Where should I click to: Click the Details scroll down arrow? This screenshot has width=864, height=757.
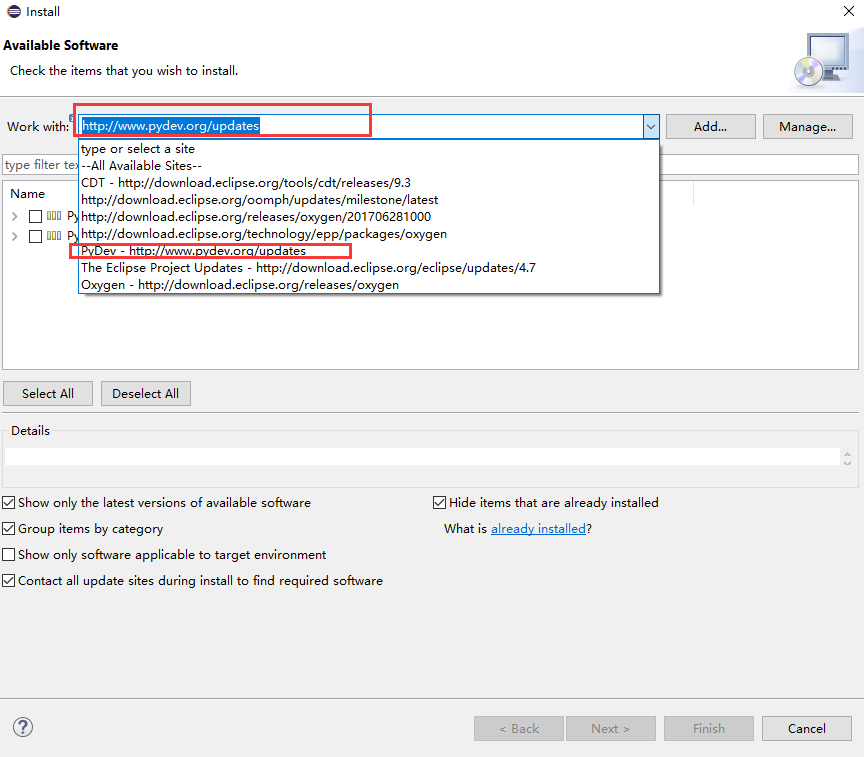pyautogui.click(x=847, y=462)
